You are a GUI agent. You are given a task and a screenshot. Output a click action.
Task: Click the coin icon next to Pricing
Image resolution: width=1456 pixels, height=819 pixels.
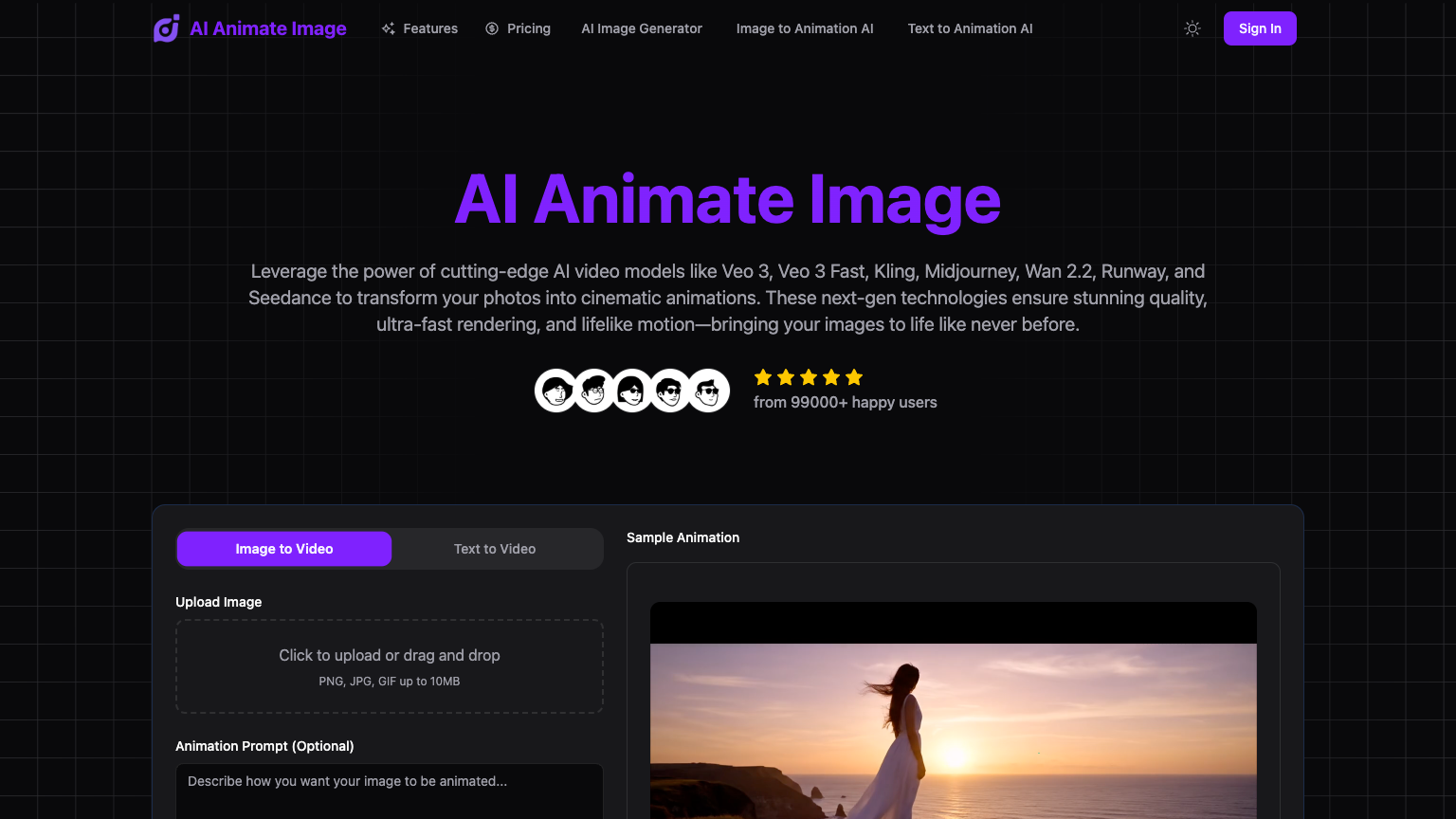pyautogui.click(x=491, y=28)
